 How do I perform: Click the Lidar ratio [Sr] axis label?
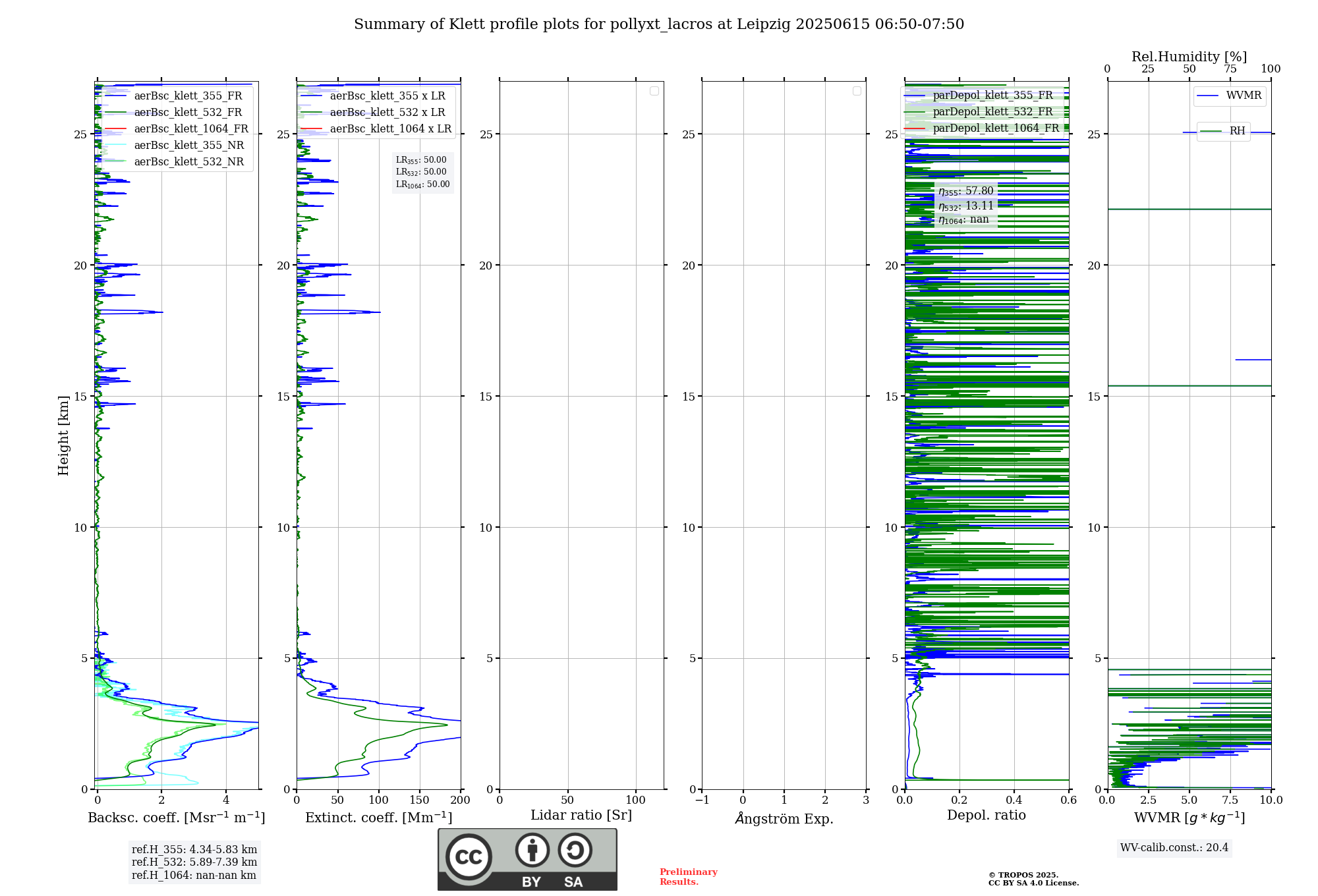click(x=581, y=816)
